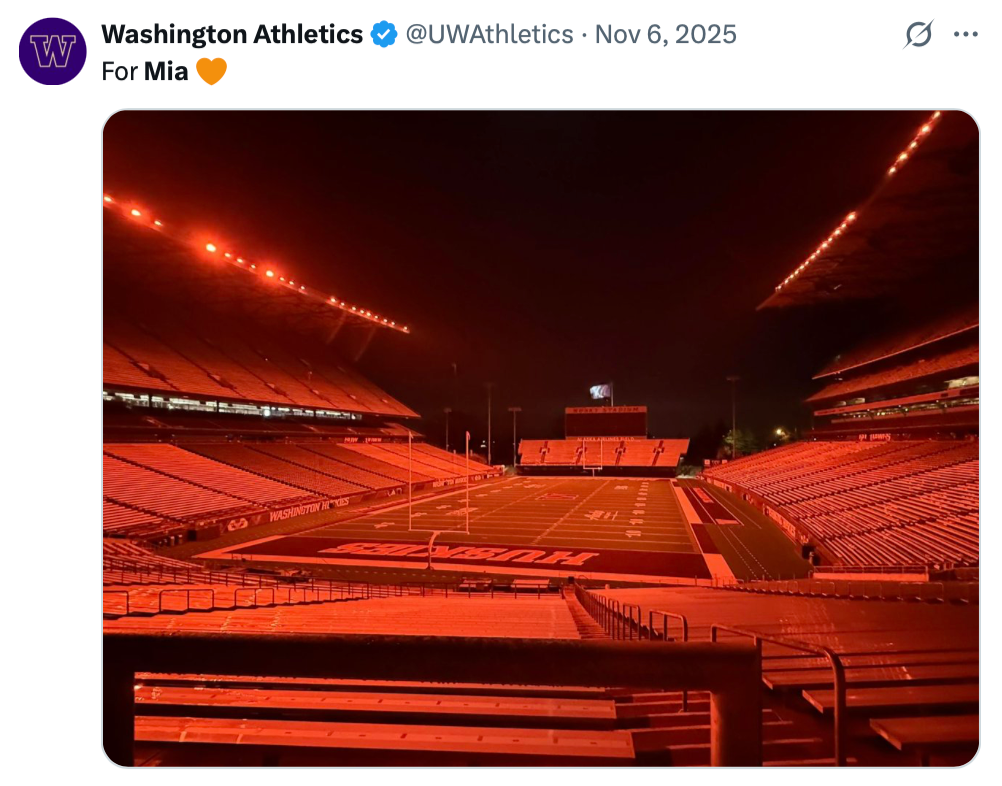This screenshot has width=1002, height=786.
Task: Visit the @UWAthletics handle link
Action: (489, 35)
